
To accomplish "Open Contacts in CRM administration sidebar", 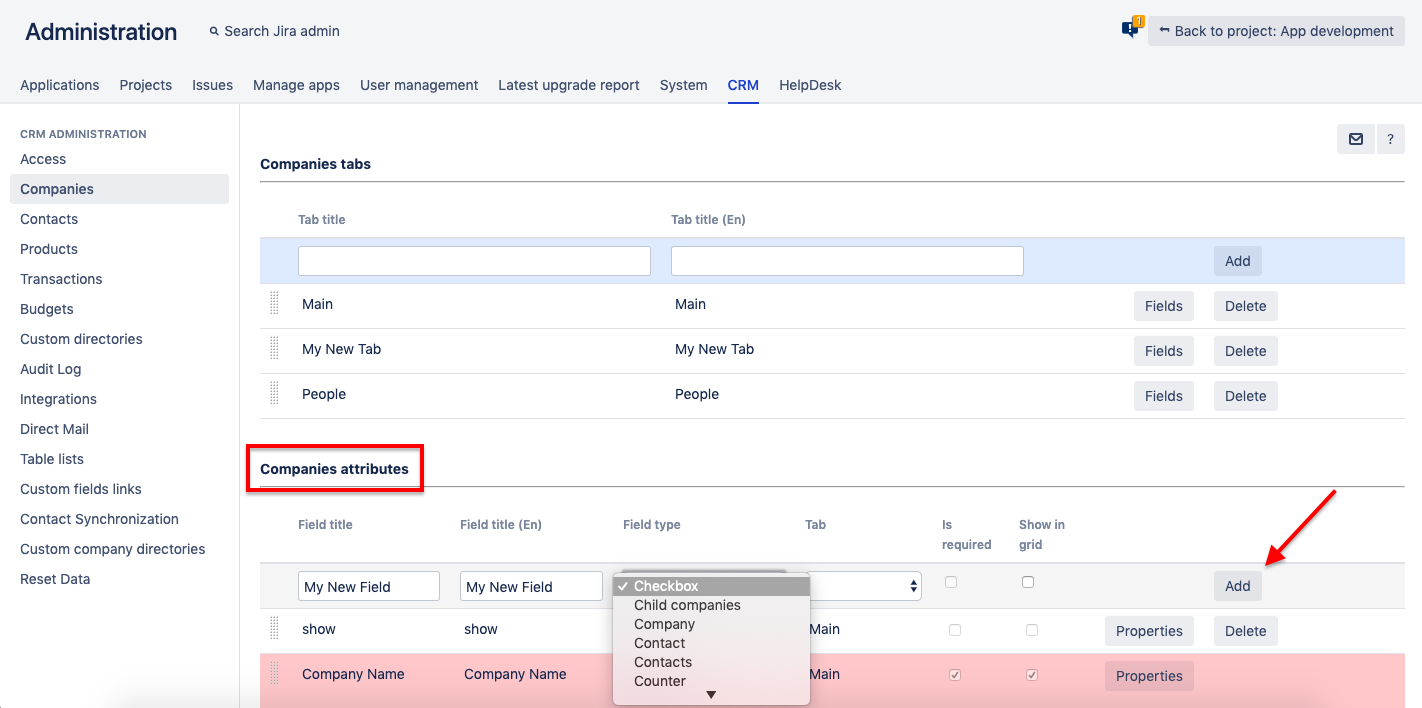I will tap(49, 219).
